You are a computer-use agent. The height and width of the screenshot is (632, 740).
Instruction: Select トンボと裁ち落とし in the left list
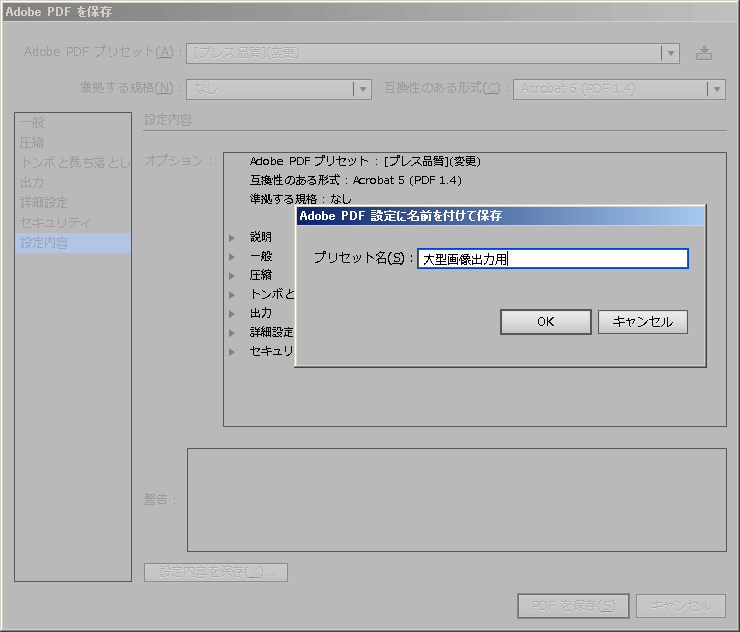(74, 163)
